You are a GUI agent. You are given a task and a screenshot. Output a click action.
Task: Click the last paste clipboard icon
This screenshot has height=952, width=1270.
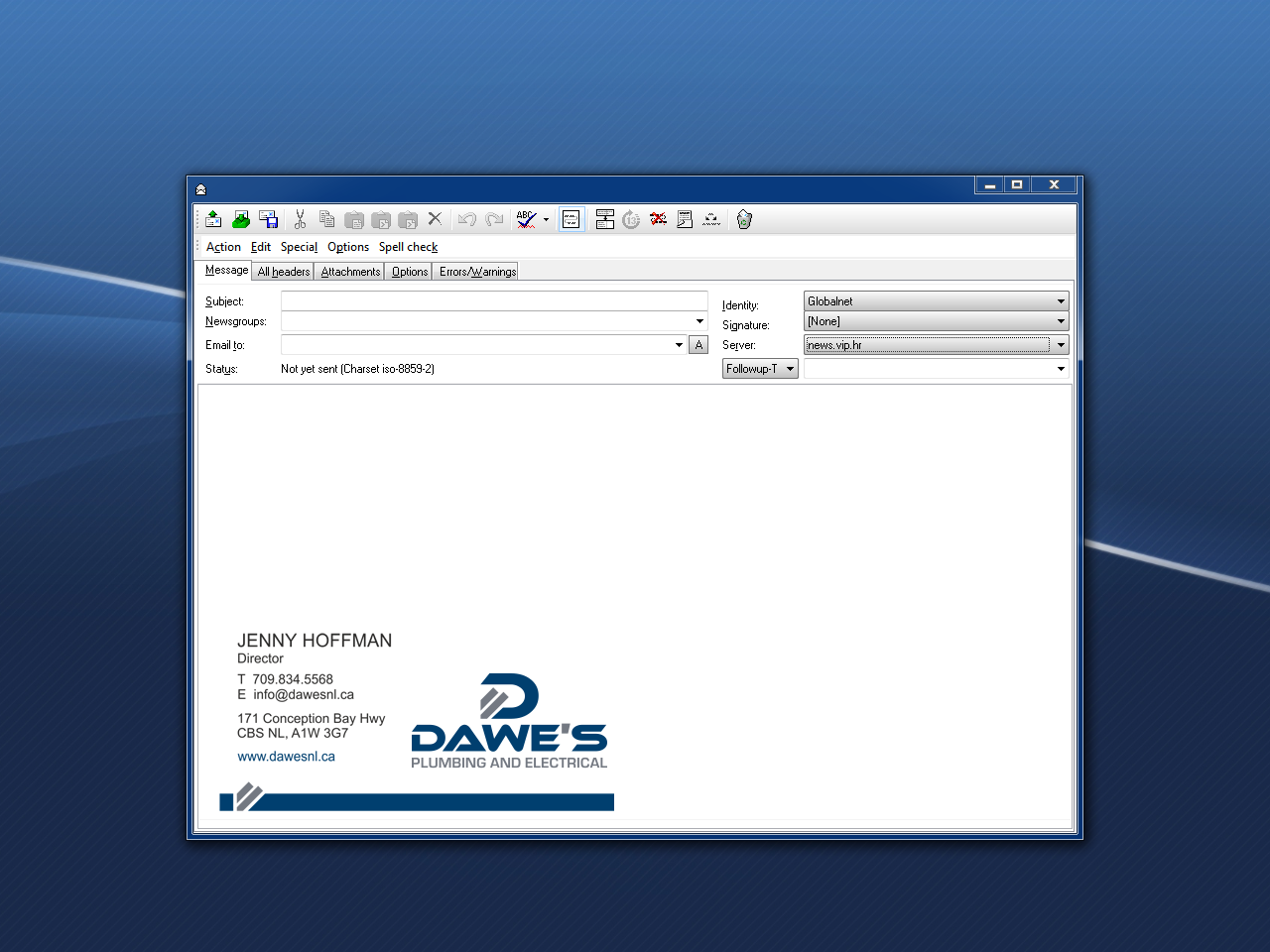(407, 219)
